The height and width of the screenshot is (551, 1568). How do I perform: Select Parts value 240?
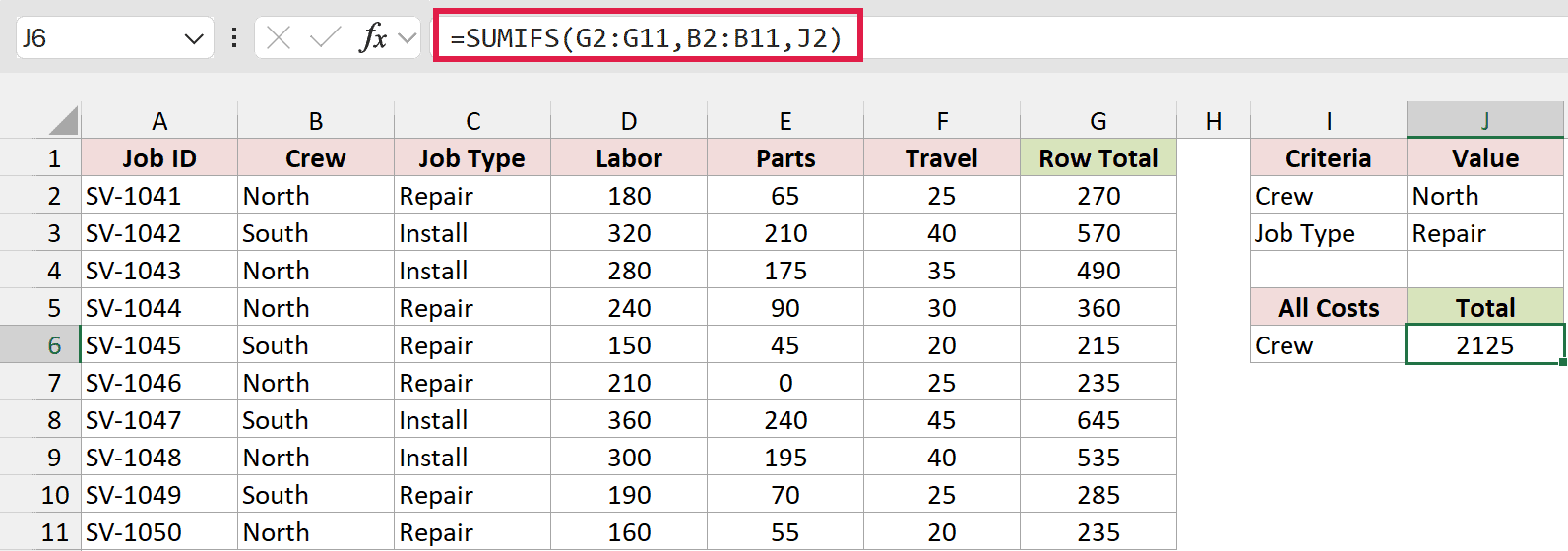[785, 420]
